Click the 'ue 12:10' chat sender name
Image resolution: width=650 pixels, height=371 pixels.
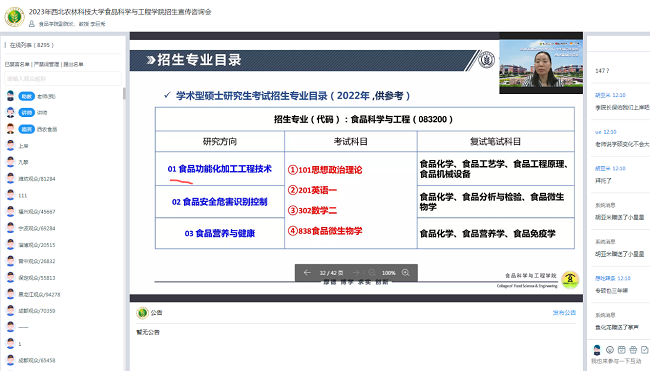606,132
